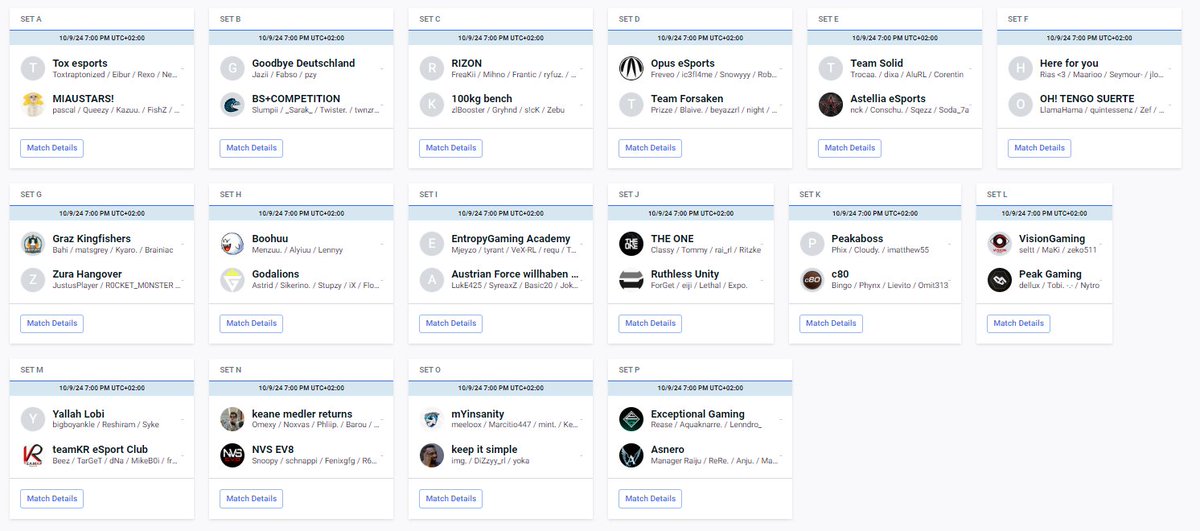Image resolution: width=1200 pixels, height=531 pixels.
Task: Click the keane medler returns avatar
Action: tap(233, 419)
